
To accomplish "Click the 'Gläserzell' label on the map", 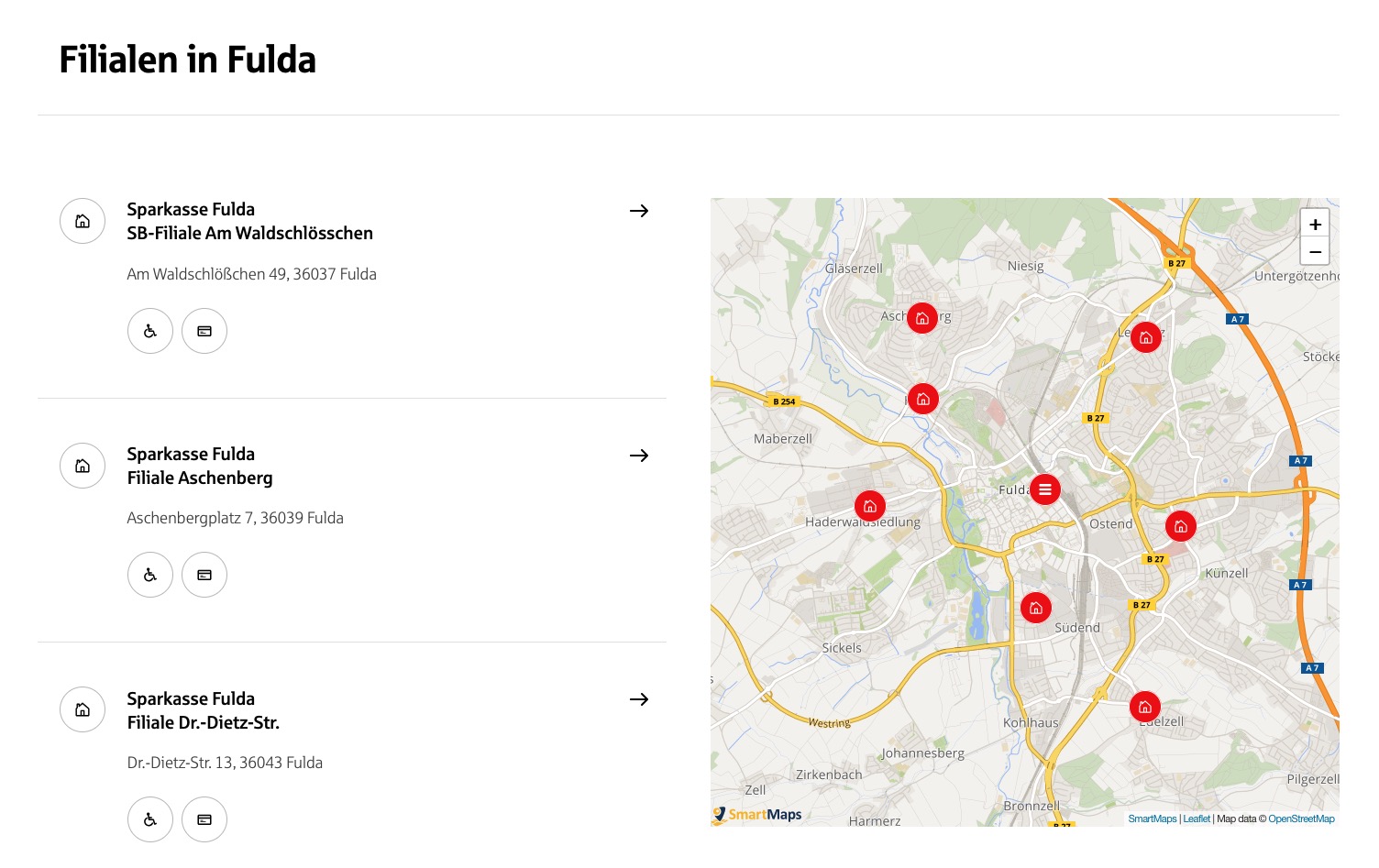I will 854,269.
